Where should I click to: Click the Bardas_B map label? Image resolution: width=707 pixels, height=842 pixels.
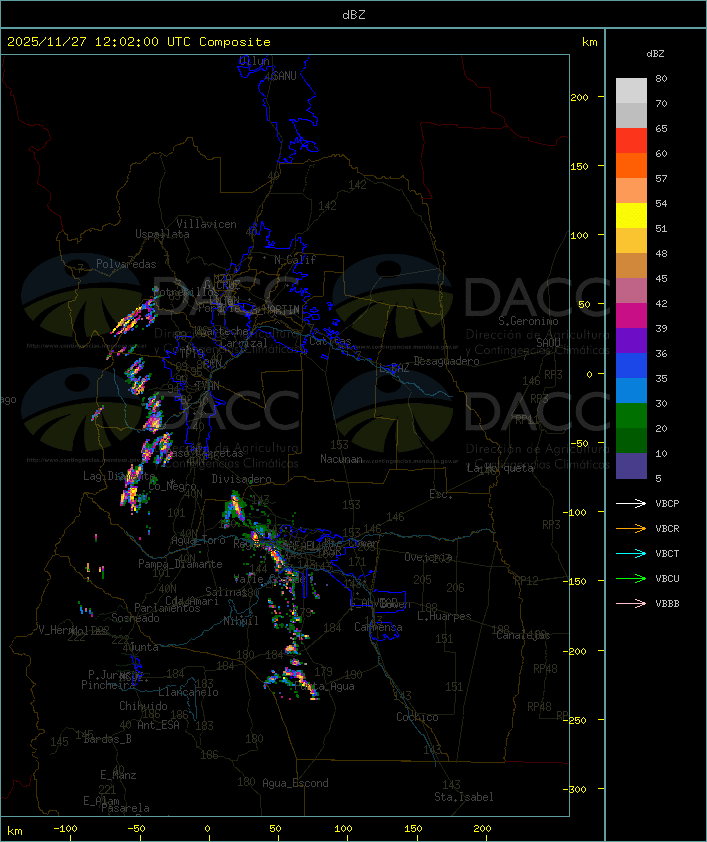click(x=108, y=739)
